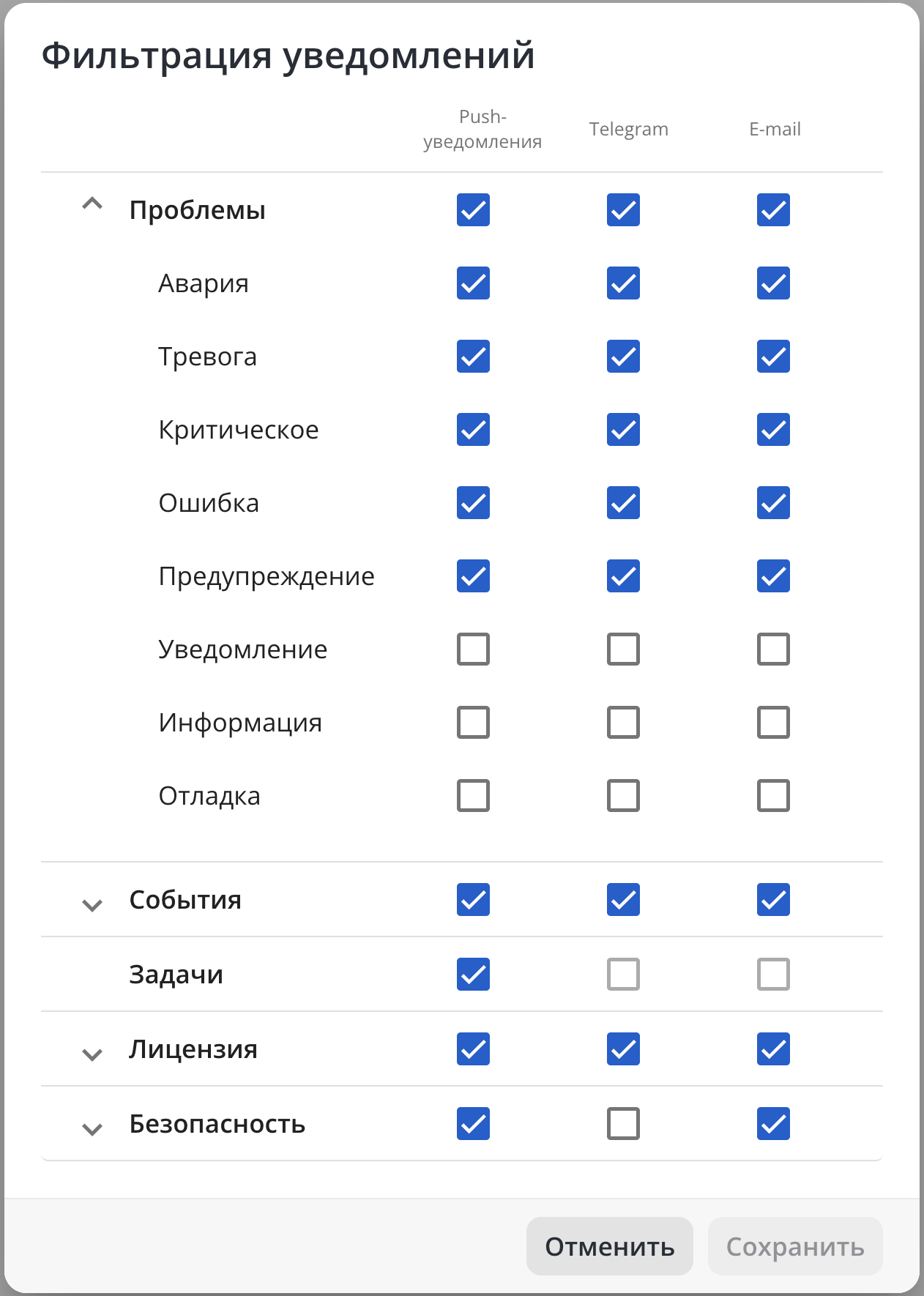924x1296 pixels.
Task: Uncheck Telegram checkbox for Ошибка
Action: tap(623, 503)
